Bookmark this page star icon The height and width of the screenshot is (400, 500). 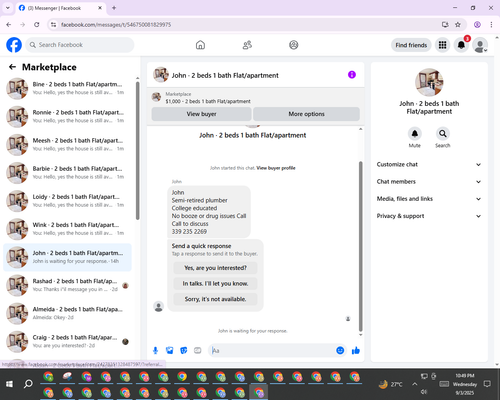pyautogui.click(x=458, y=25)
